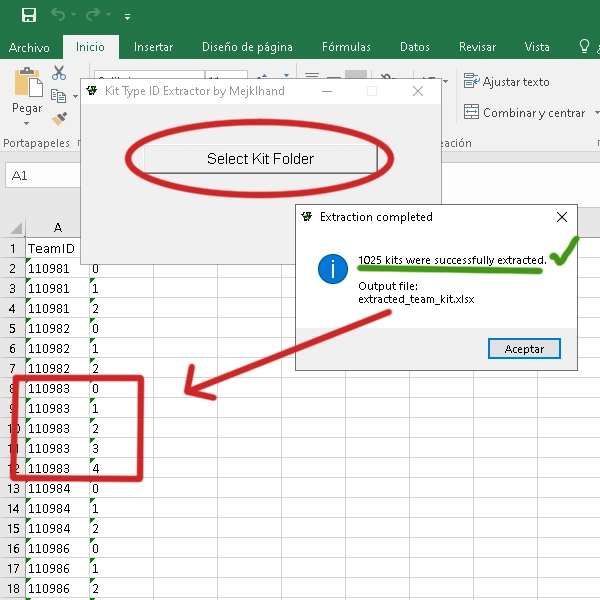
Task: Select row 2 header
Action: [13, 269]
